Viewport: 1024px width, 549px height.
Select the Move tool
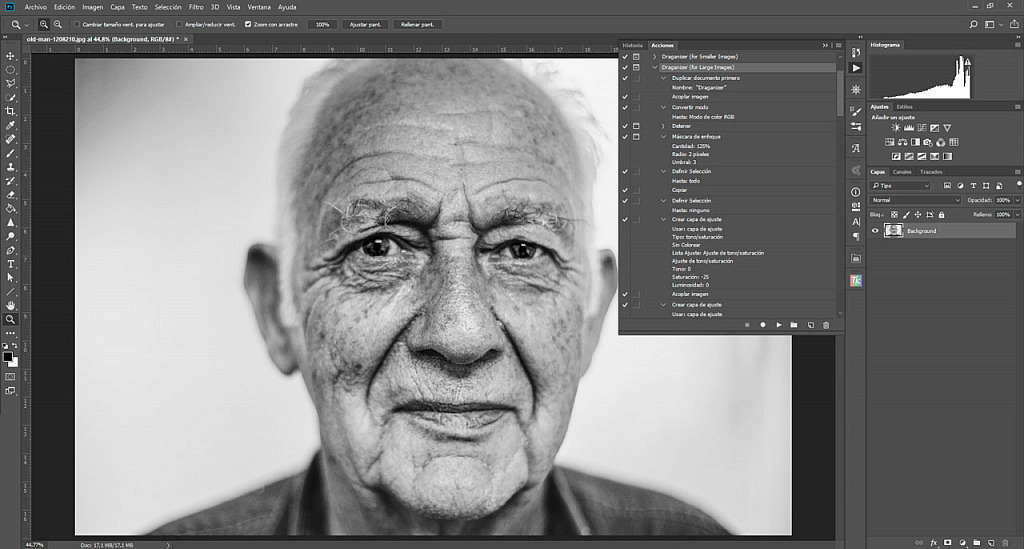click(10, 56)
